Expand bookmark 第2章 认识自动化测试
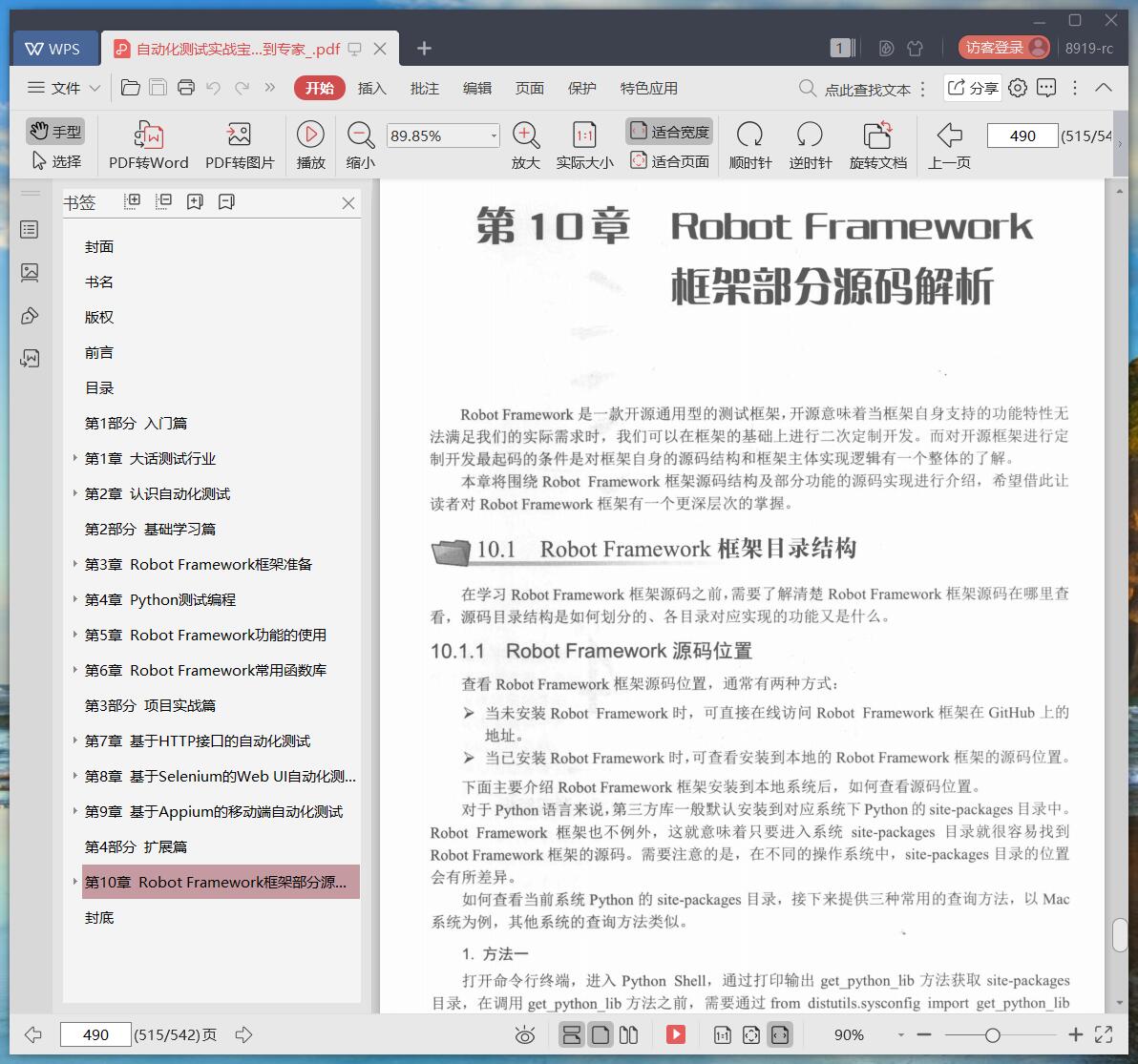The height and width of the screenshot is (1064, 1138). coord(74,493)
